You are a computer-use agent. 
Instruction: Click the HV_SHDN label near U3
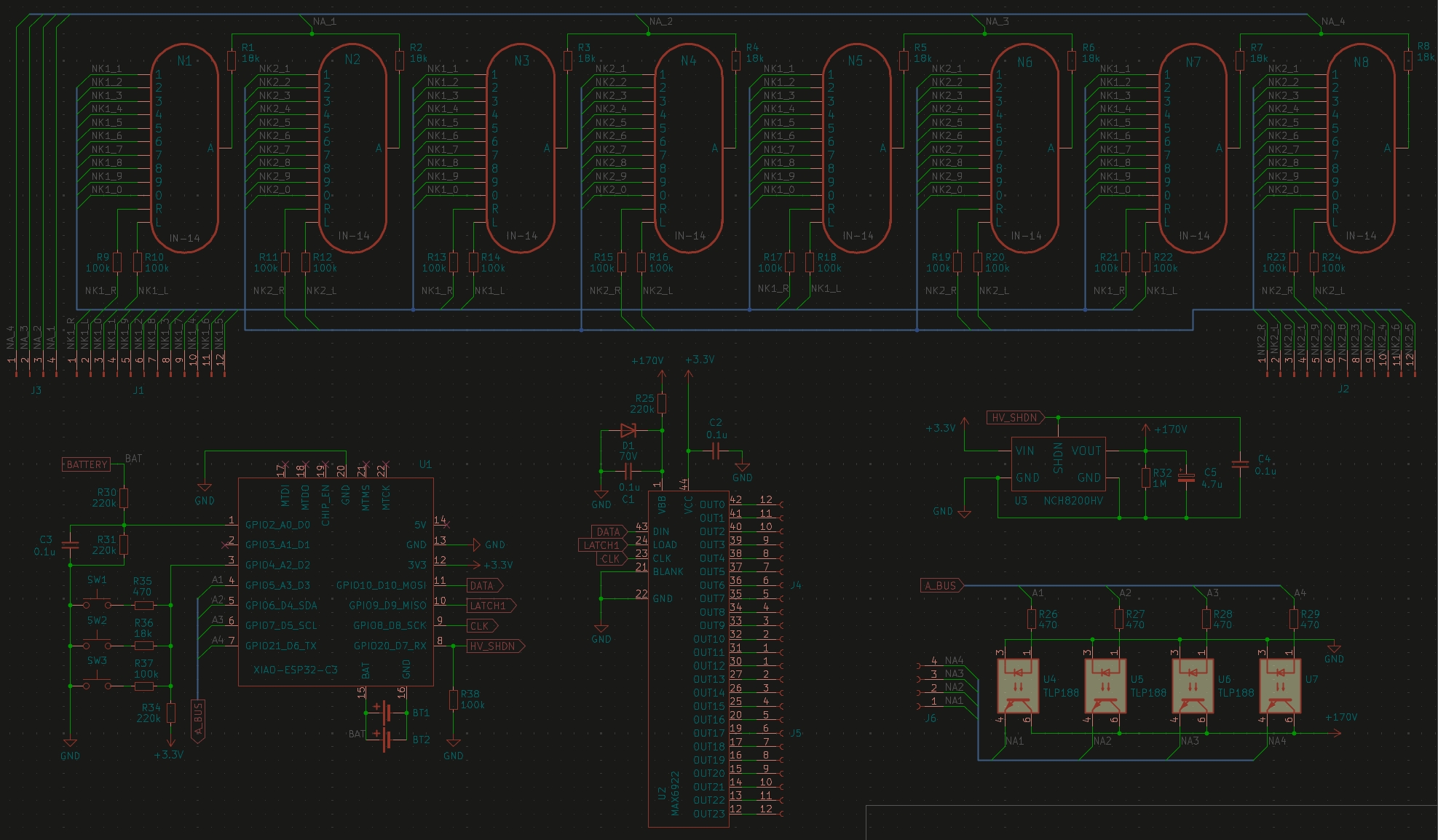[1014, 418]
